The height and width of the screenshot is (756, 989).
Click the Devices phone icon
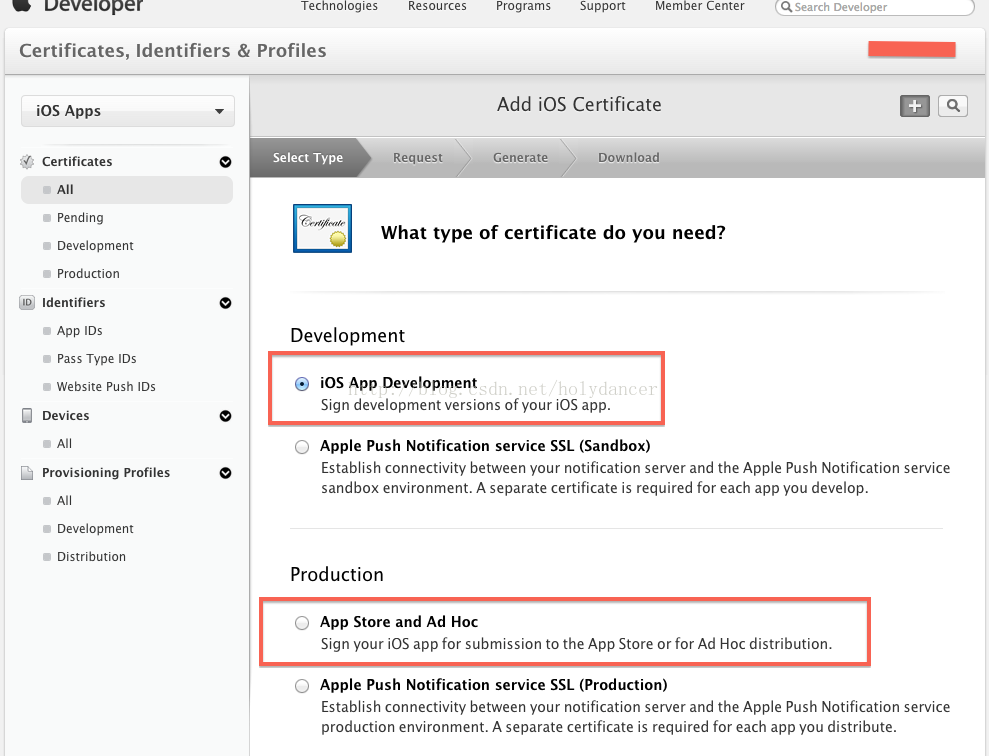pos(27,416)
